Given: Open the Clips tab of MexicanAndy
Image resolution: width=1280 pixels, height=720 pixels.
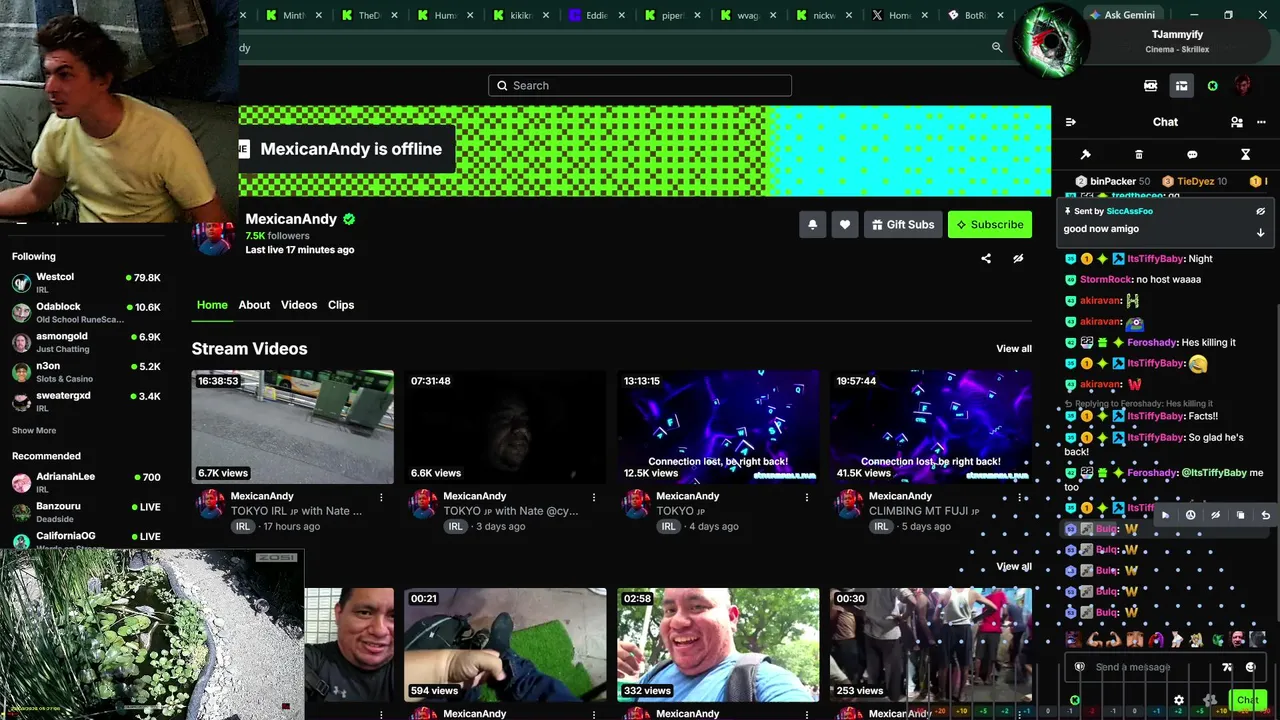Looking at the screenshot, I should click(x=341, y=305).
